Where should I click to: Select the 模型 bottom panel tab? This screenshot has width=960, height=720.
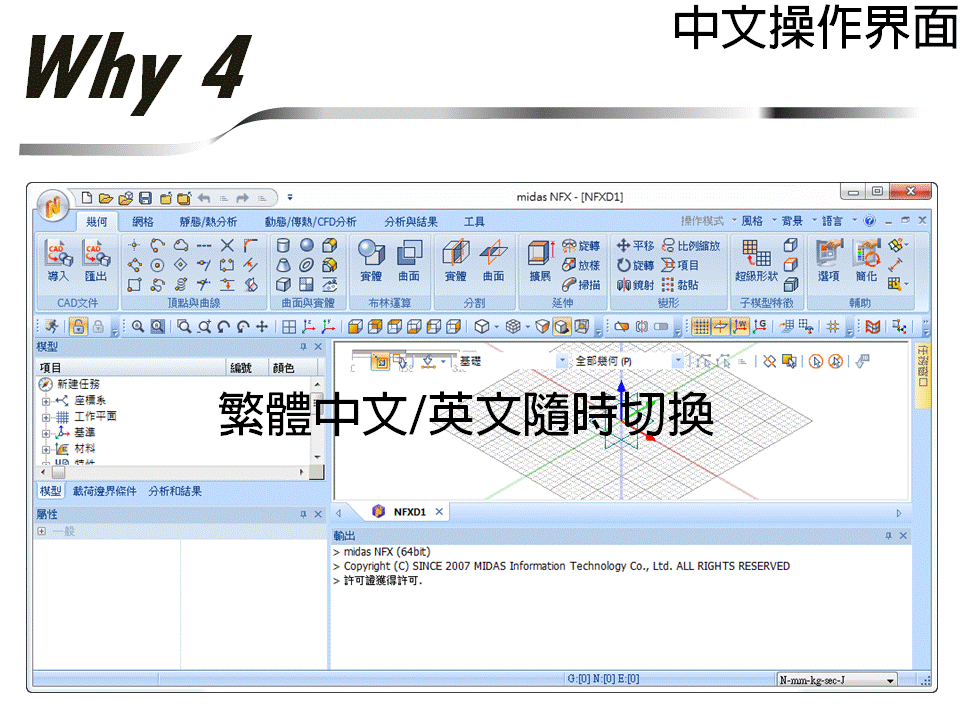tap(50, 491)
